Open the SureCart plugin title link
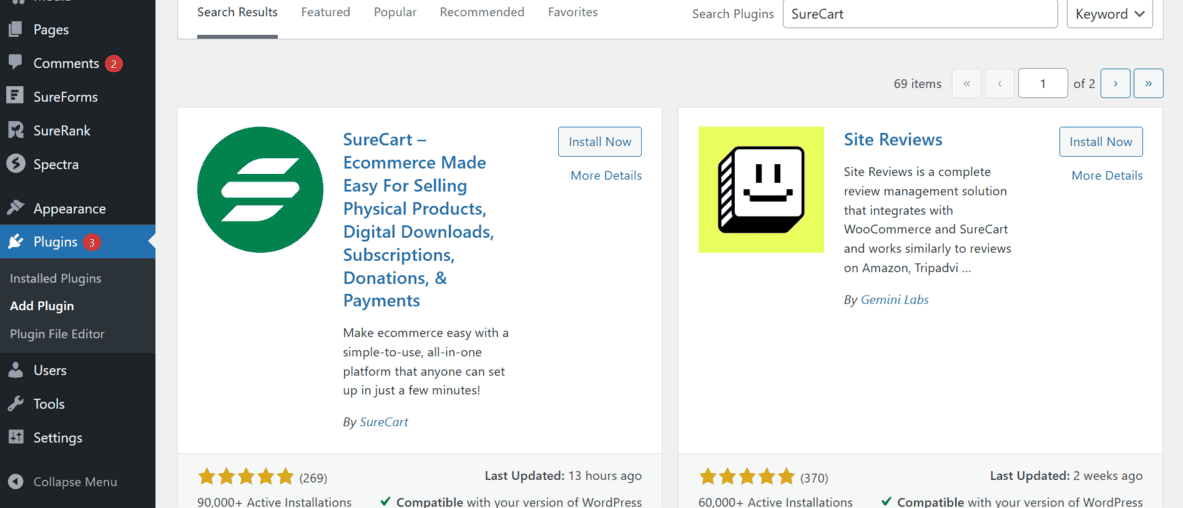This screenshot has height=508, width=1183. click(x=419, y=220)
